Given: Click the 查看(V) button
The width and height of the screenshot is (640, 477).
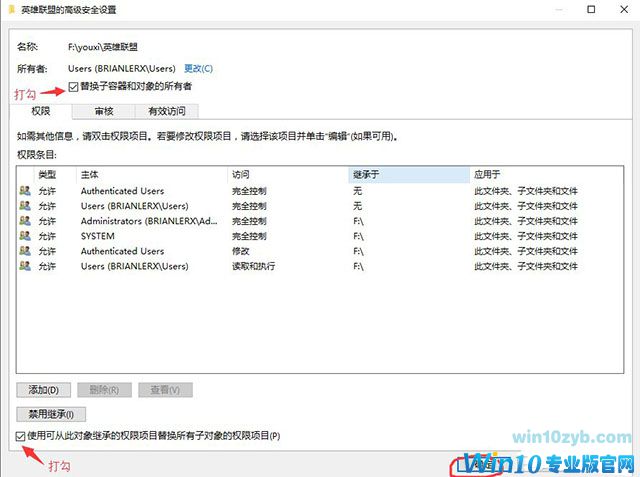Looking at the screenshot, I should 165,390.
